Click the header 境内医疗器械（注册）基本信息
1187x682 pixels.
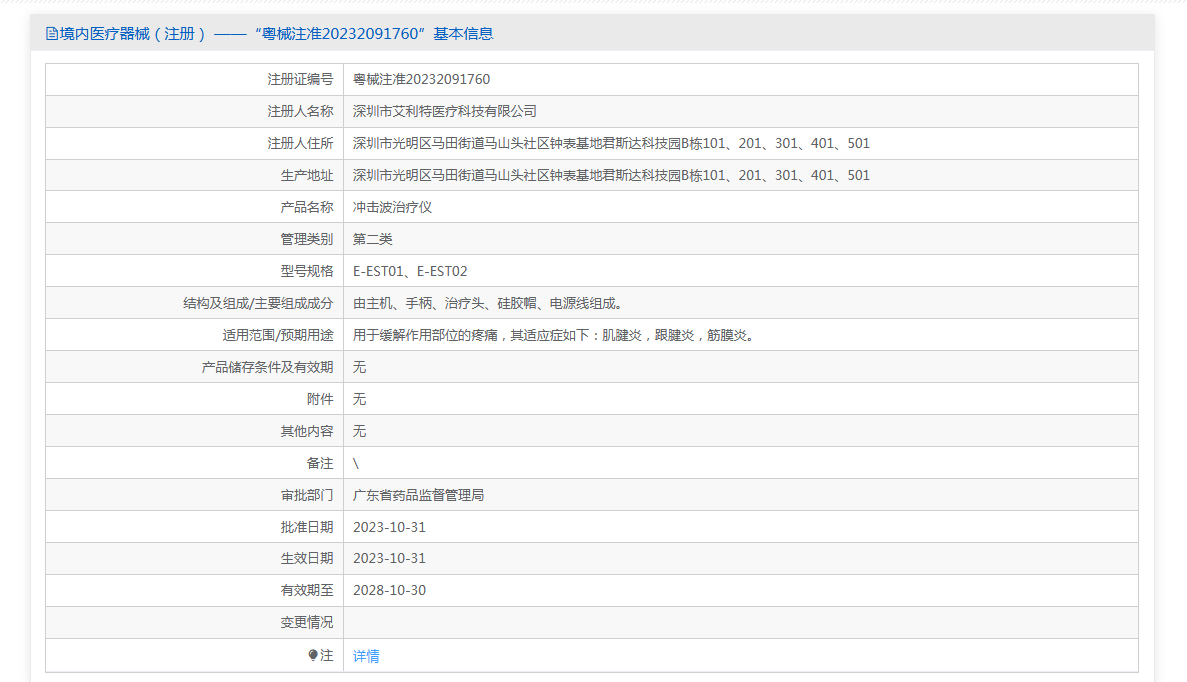click(x=269, y=33)
